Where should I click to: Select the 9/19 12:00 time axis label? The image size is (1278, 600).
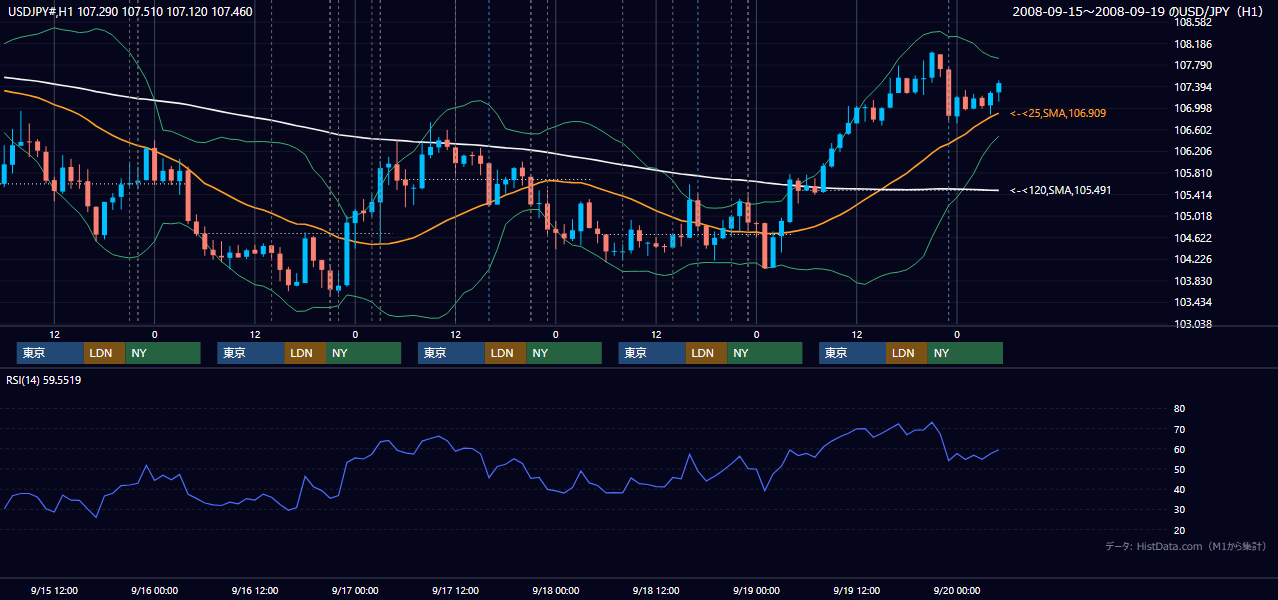(x=857, y=590)
